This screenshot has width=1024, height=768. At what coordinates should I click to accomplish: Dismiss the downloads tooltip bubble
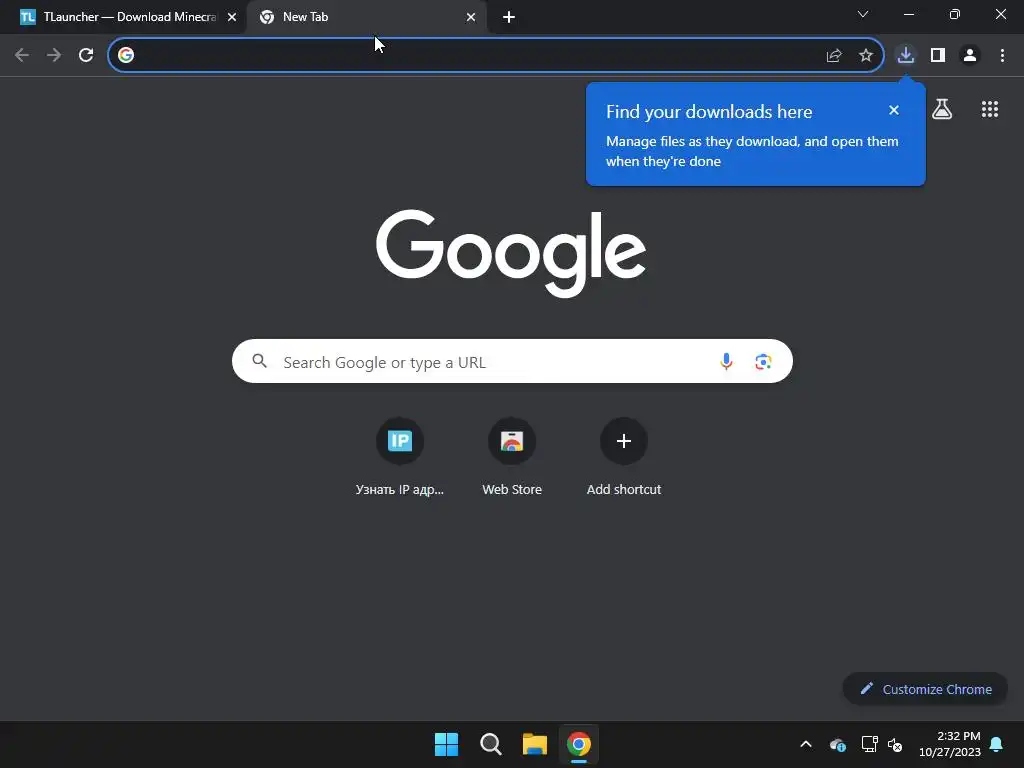[x=894, y=110]
